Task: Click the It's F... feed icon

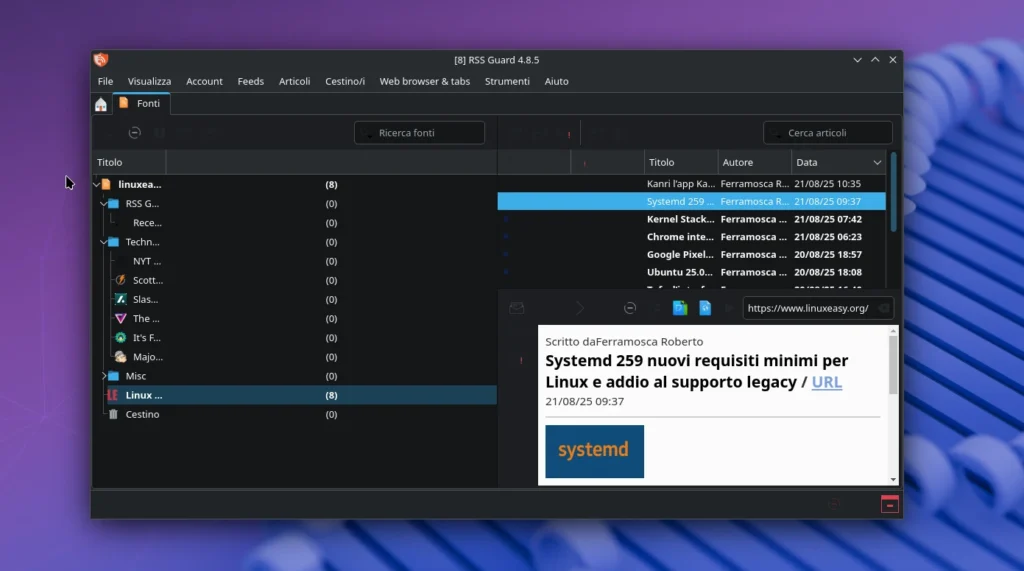Action: click(x=121, y=338)
